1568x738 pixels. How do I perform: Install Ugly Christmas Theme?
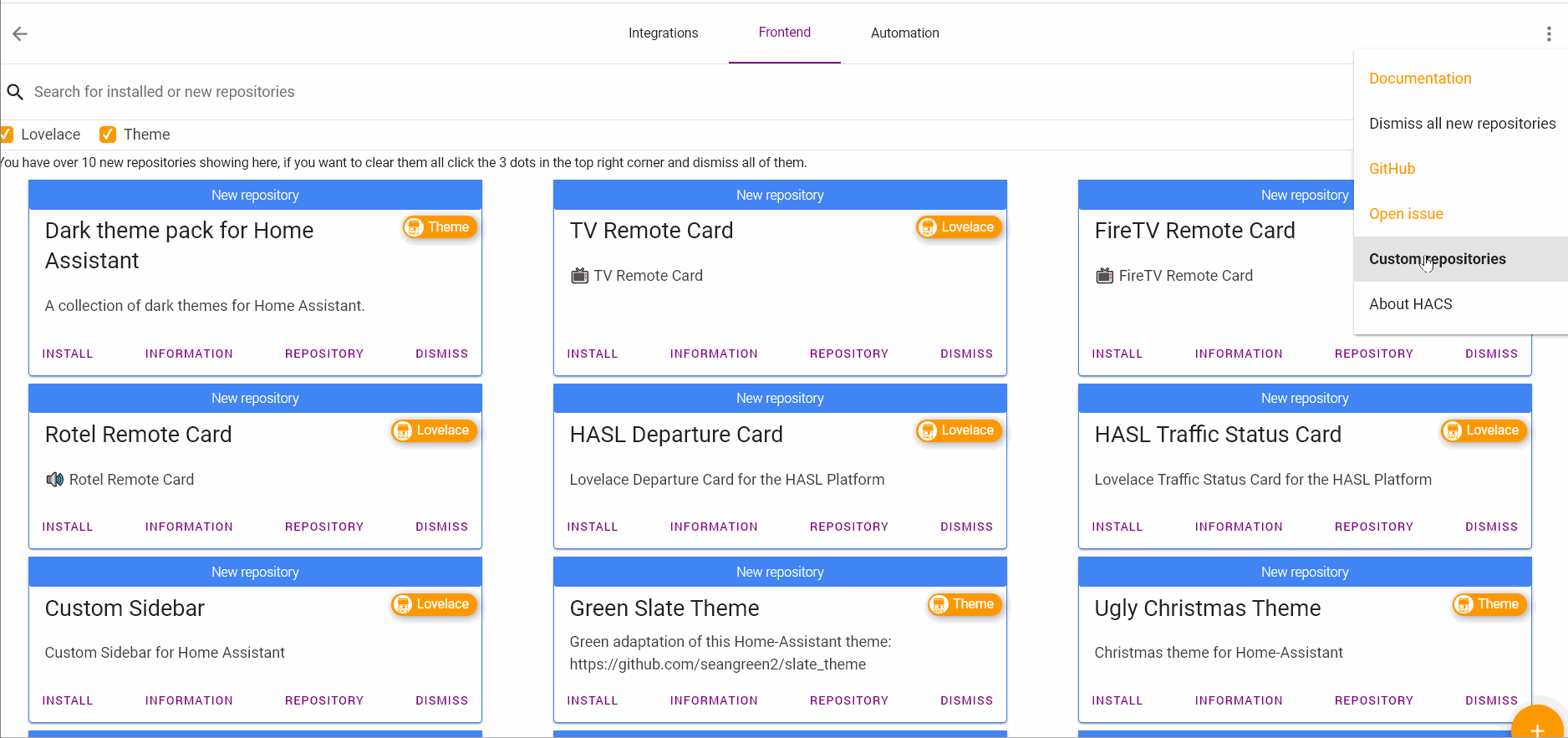click(1117, 701)
